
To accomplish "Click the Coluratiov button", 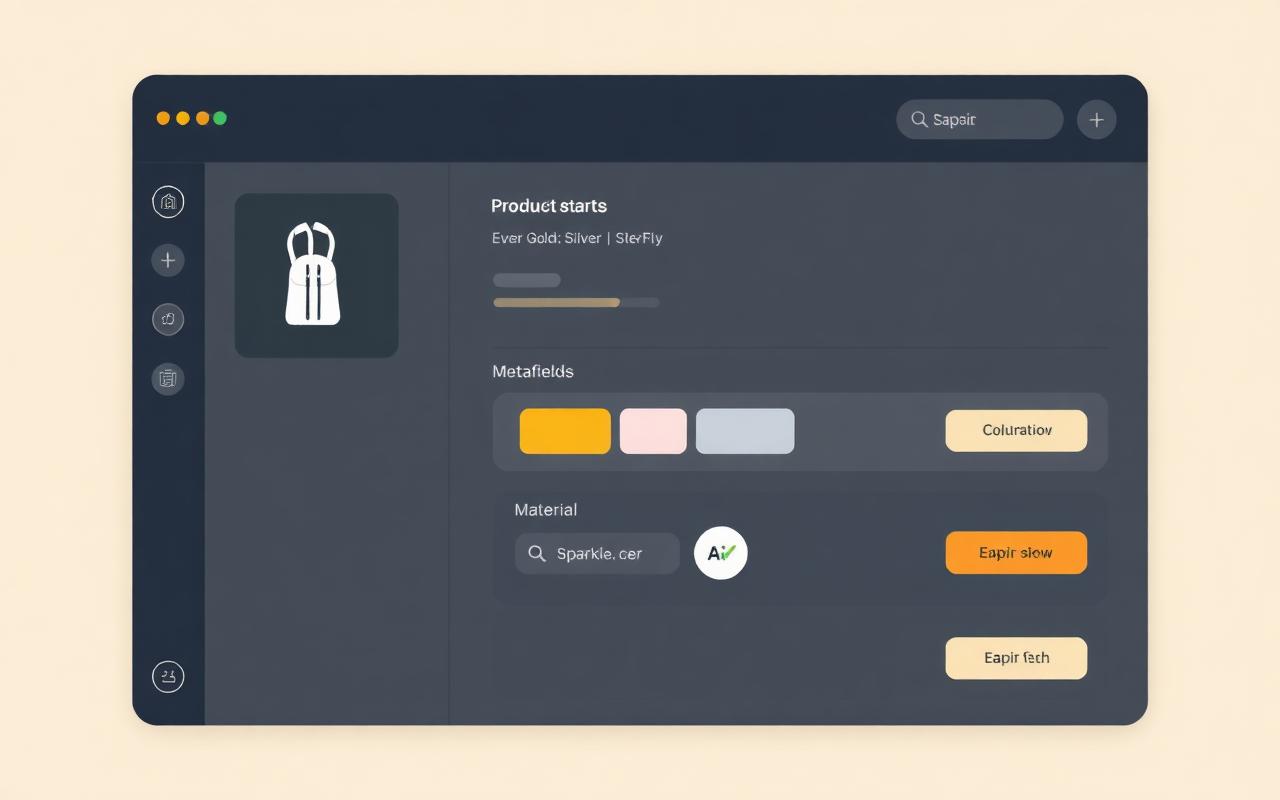I will tap(1016, 431).
